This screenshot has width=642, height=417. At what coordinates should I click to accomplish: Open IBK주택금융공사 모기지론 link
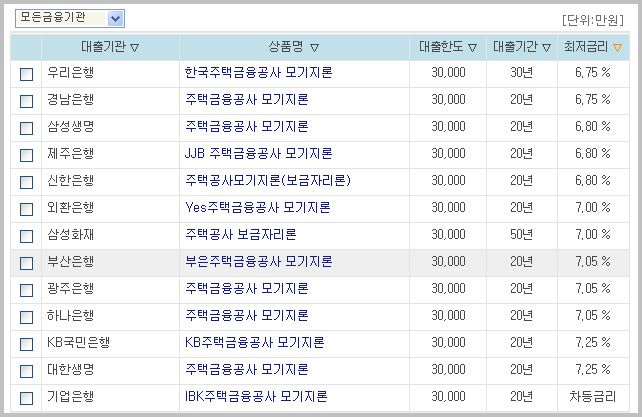click(x=256, y=397)
